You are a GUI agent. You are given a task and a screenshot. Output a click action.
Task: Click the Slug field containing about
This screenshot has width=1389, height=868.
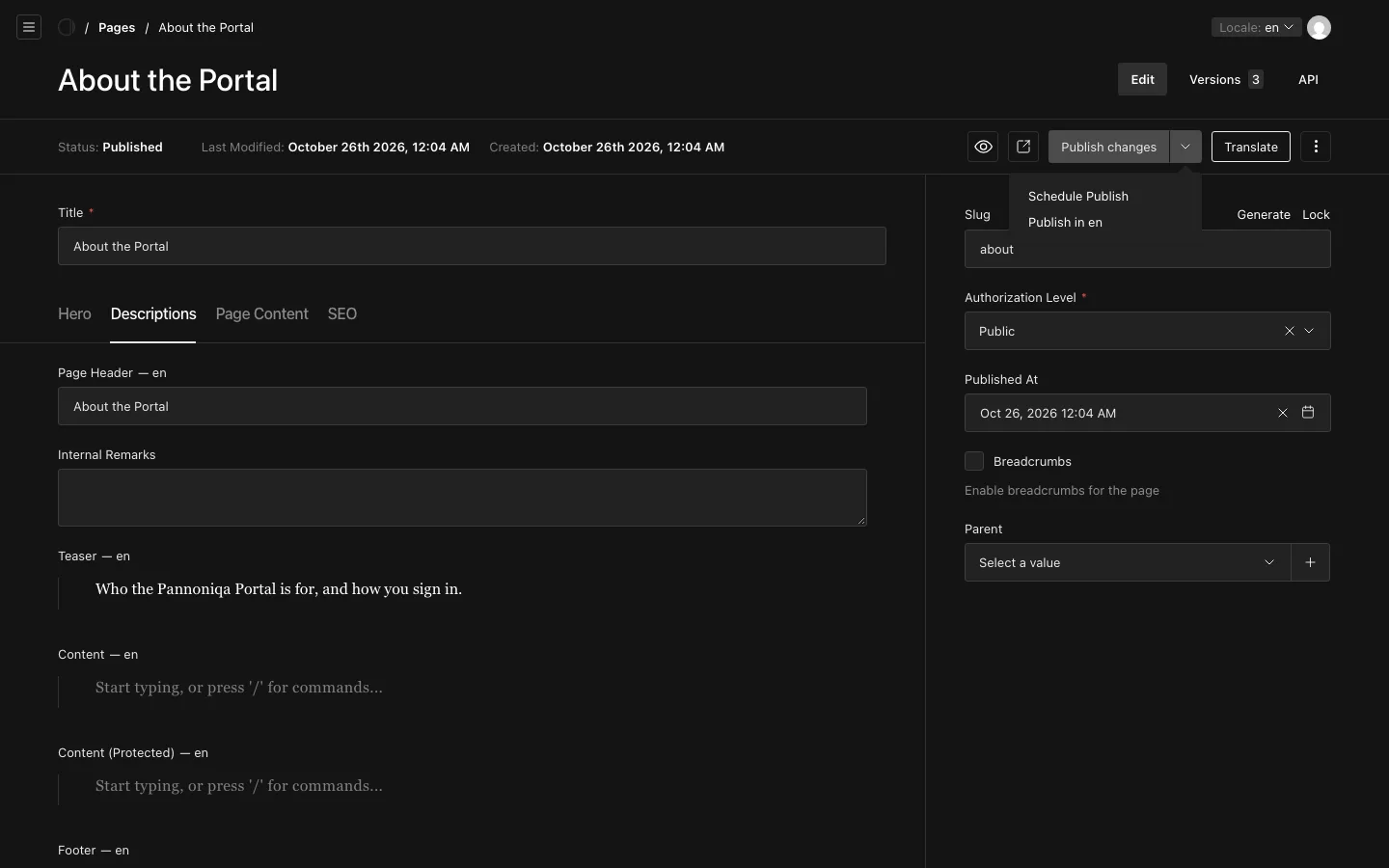(x=1148, y=249)
